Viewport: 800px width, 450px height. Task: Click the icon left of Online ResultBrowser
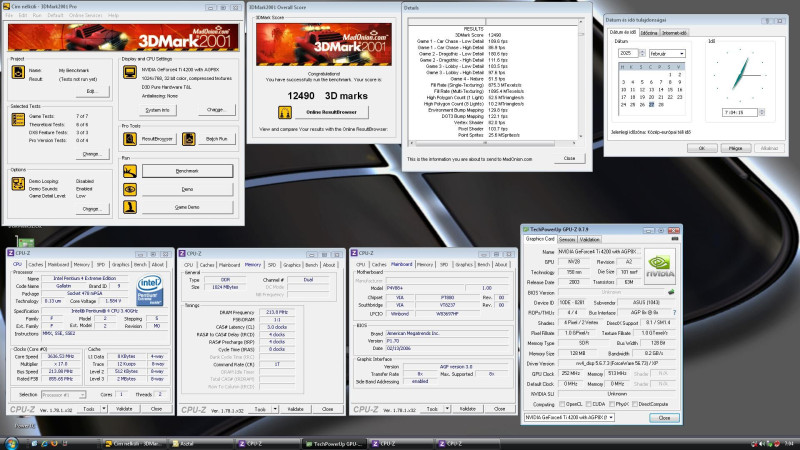(285, 112)
